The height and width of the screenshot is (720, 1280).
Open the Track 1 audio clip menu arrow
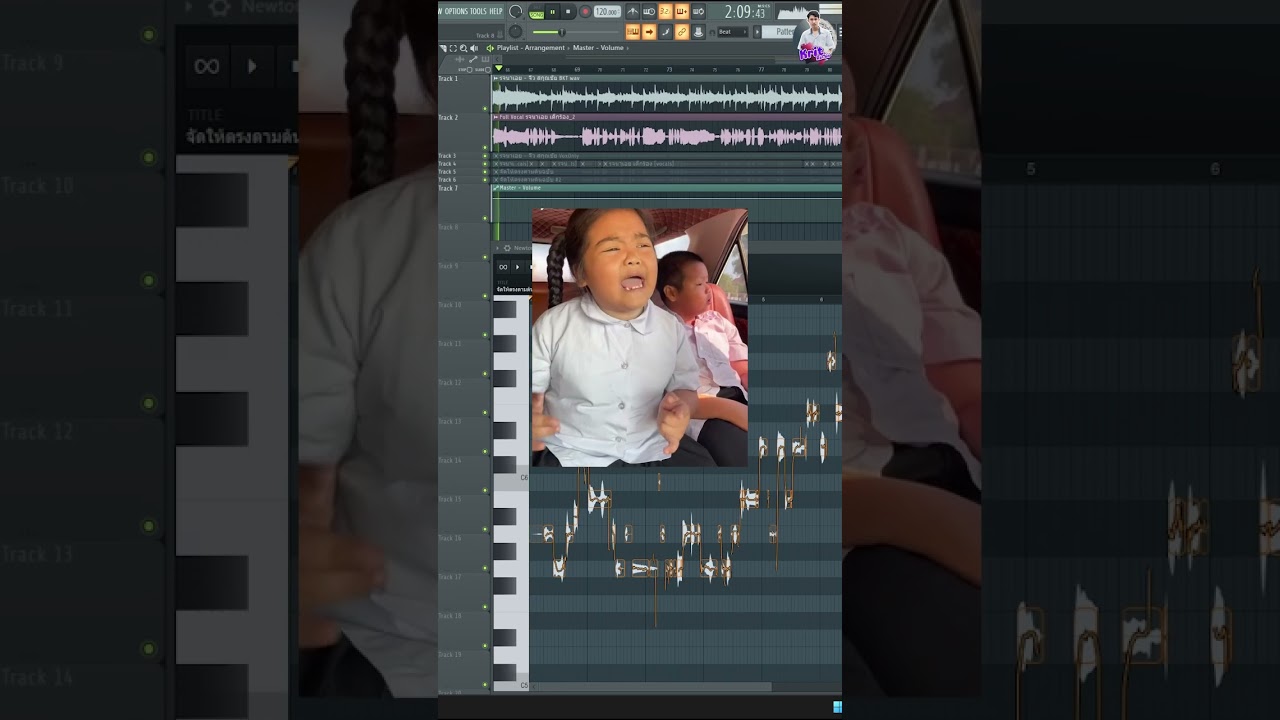coord(496,78)
